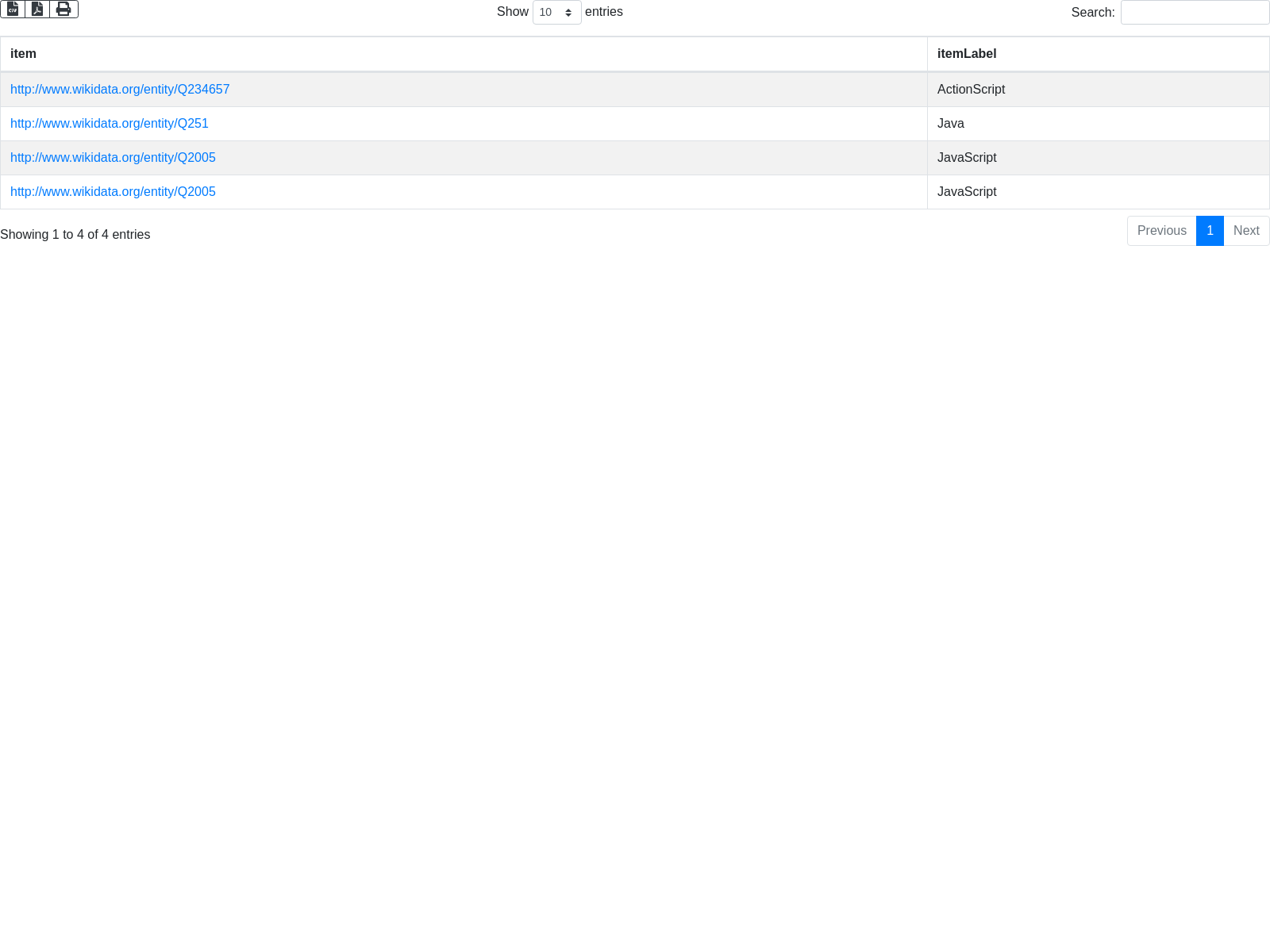This screenshot has height=952, width=1270.
Task: Sort by the item column header
Action: tap(23, 54)
